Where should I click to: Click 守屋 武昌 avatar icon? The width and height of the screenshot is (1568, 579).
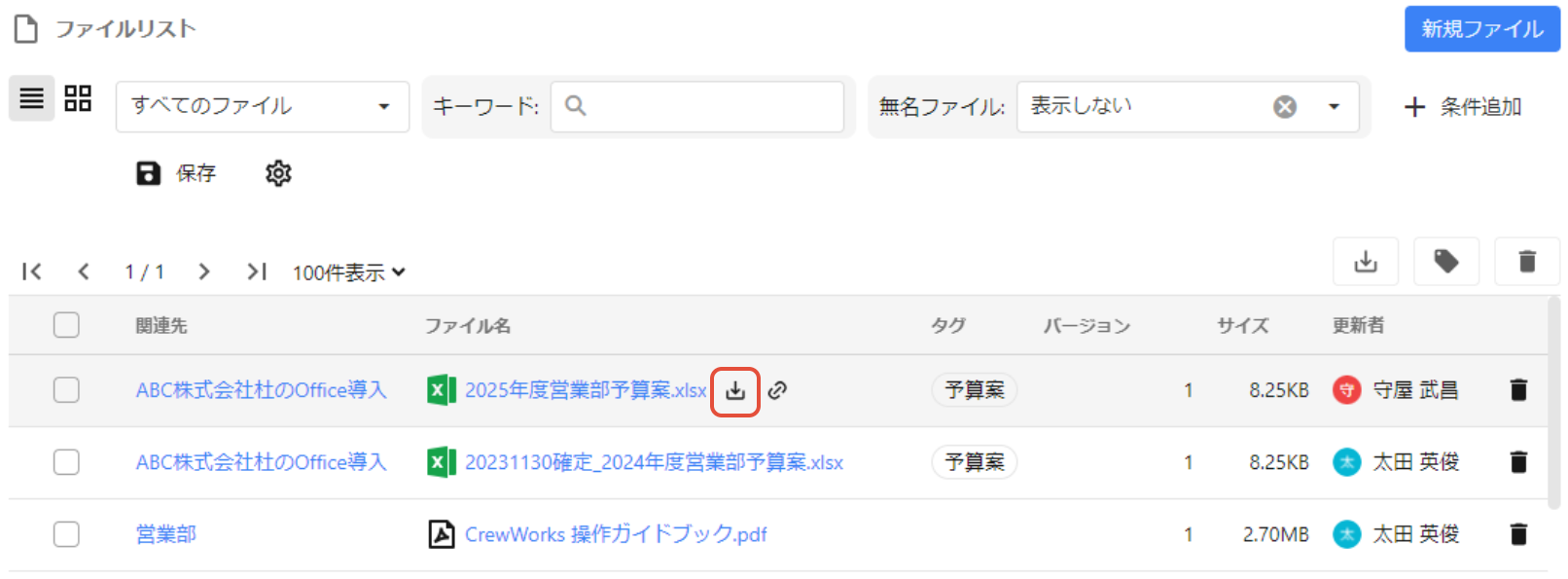point(1346,390)
